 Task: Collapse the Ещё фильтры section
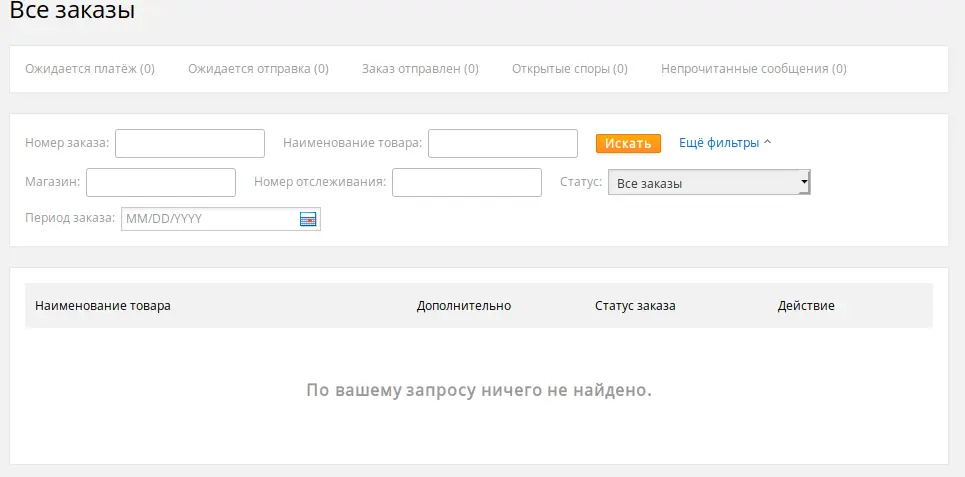pos(725,143)
